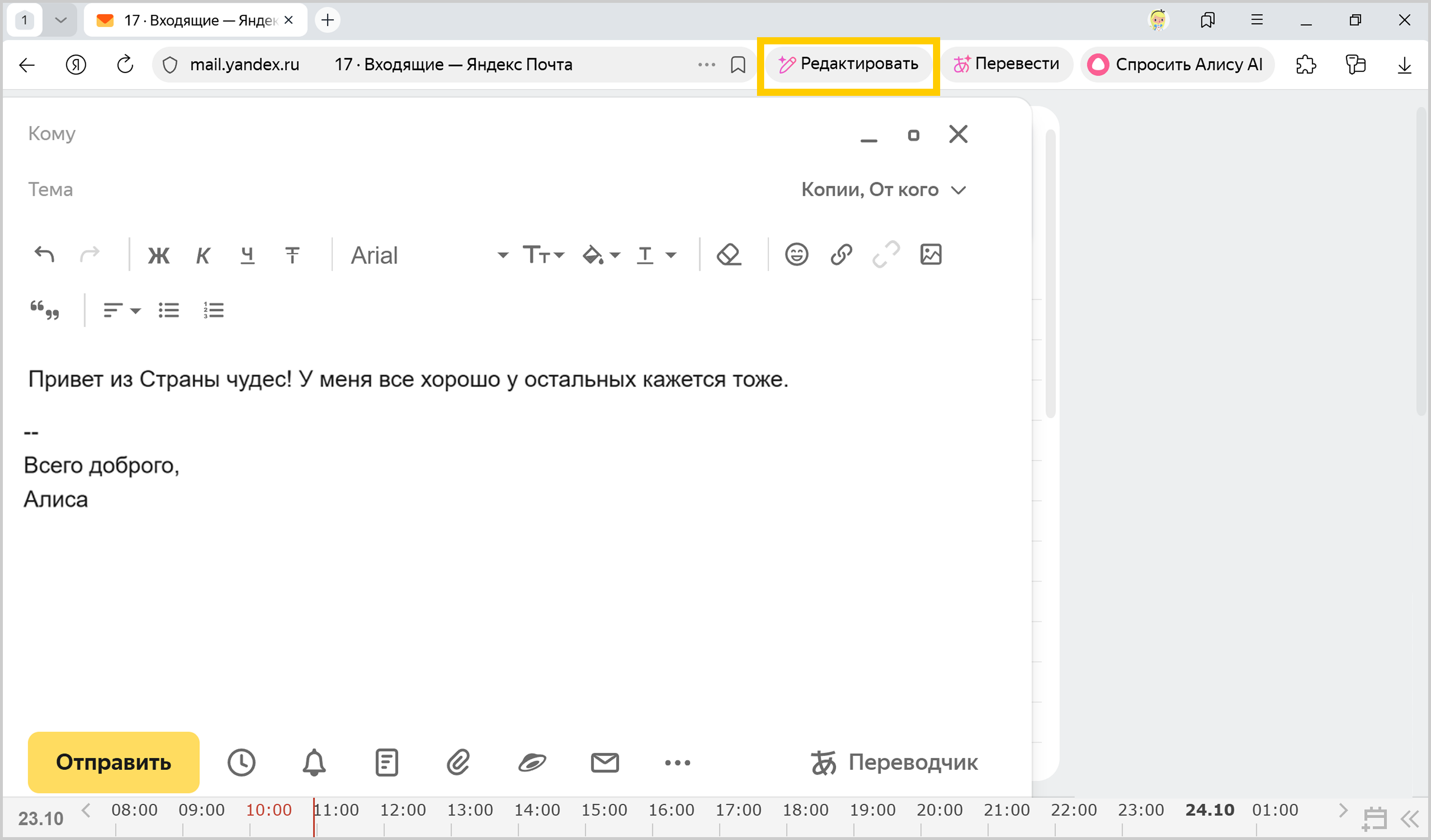1431x840 pixels.
Task: Open delayed send clock icon
Action: (241, 762)
